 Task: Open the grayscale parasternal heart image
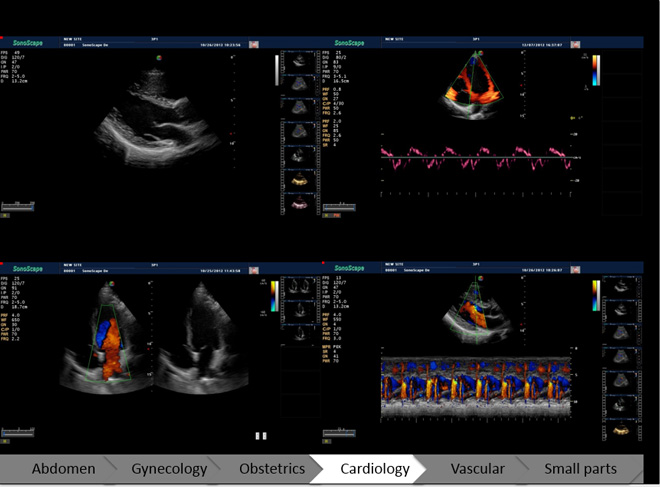(x=158, y=116)
